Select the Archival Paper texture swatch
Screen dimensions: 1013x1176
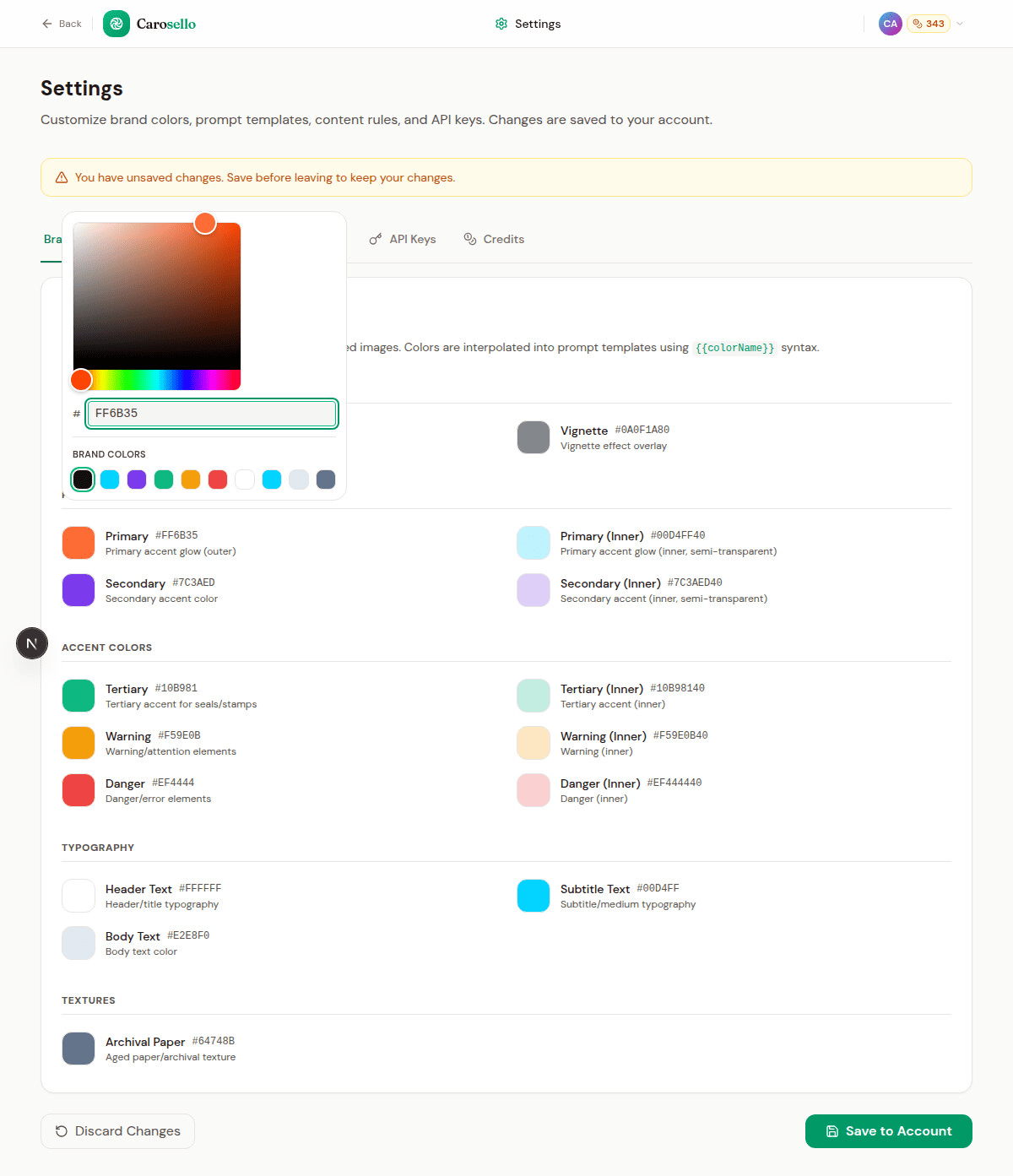tap(78, 1048)
